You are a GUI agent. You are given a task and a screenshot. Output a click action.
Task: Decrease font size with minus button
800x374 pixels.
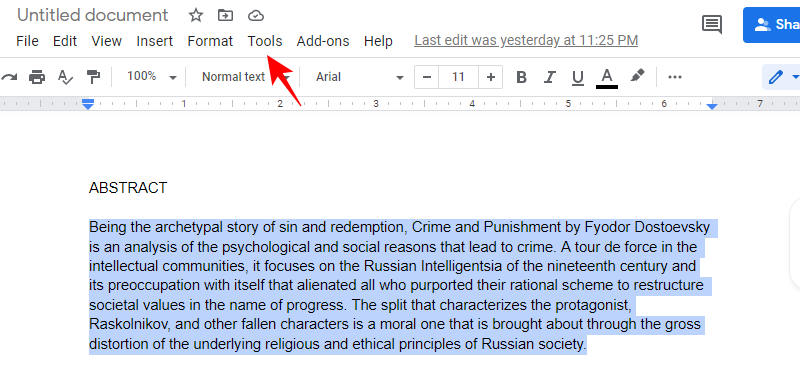427,77
